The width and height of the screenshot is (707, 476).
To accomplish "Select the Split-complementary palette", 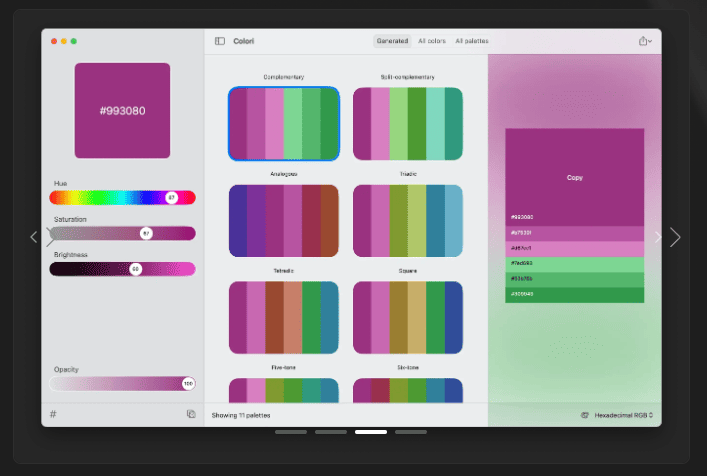I will click(408, 124).
